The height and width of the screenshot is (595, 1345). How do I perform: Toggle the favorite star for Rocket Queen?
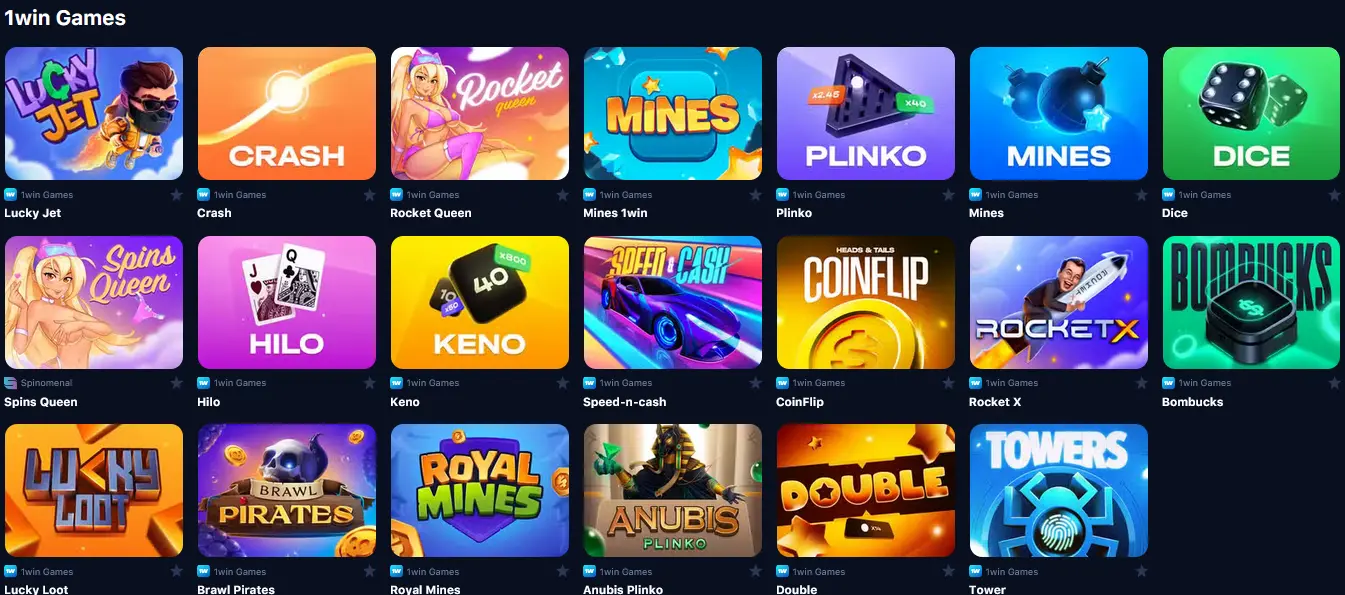coord(562,195)
